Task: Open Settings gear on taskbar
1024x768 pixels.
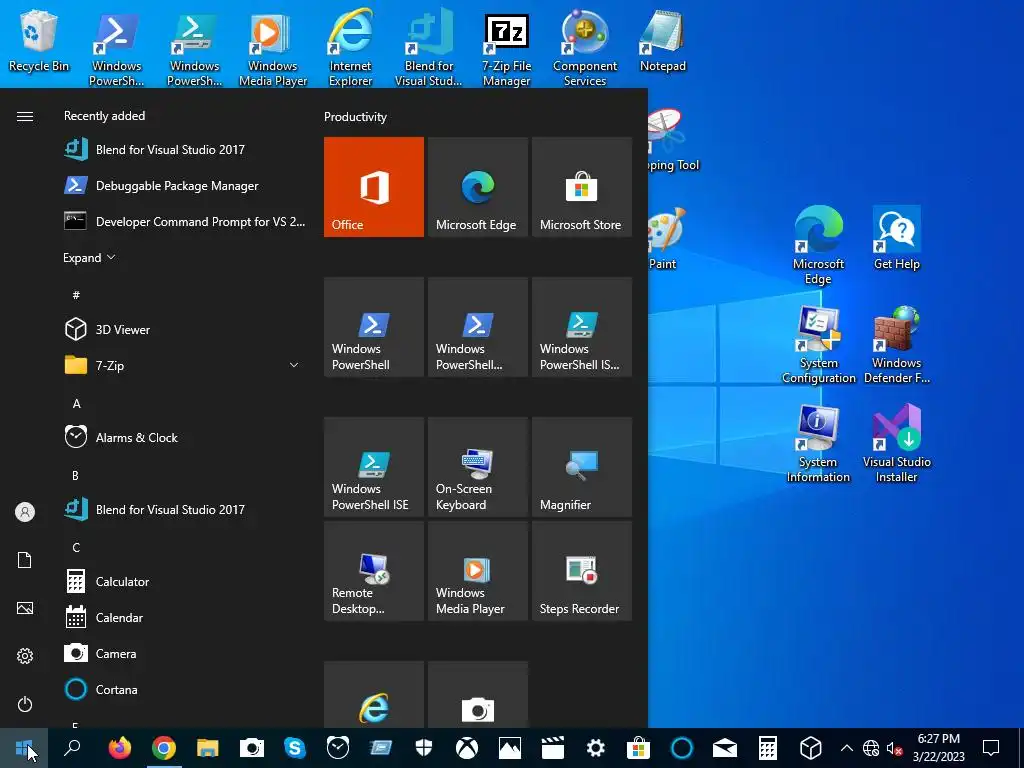Action: pos(596,748)
